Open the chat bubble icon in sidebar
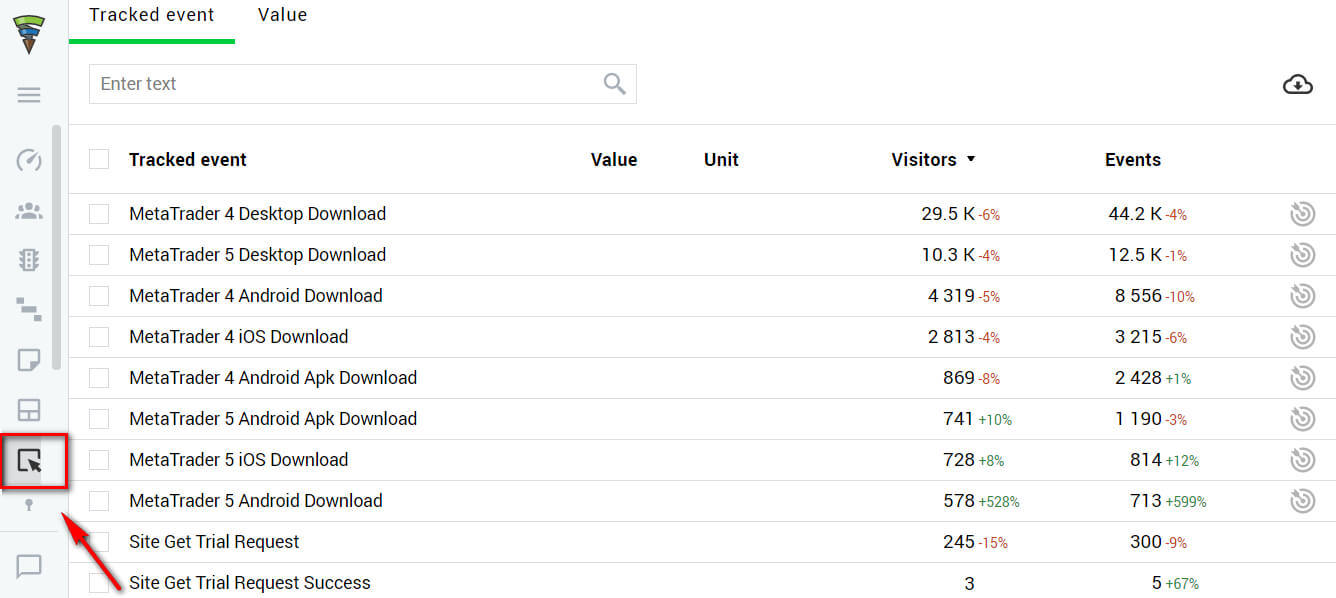This screenshot has height=598, width=1336. tap(29, 566)
